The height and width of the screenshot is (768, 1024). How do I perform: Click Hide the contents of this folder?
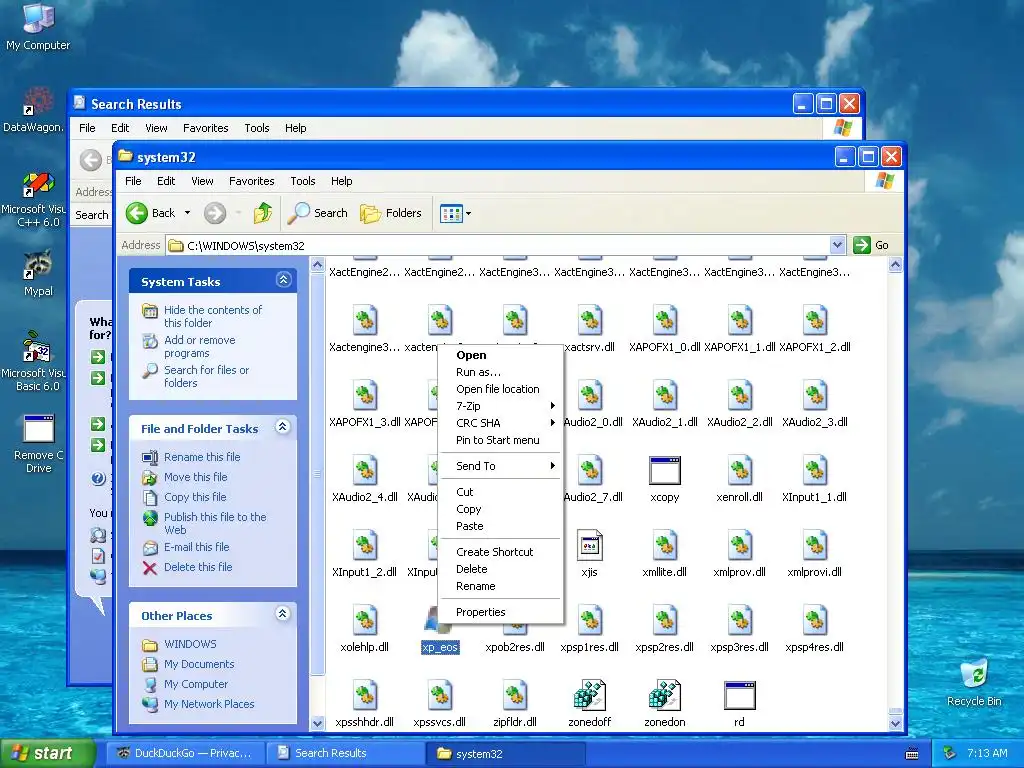(212, 316)
